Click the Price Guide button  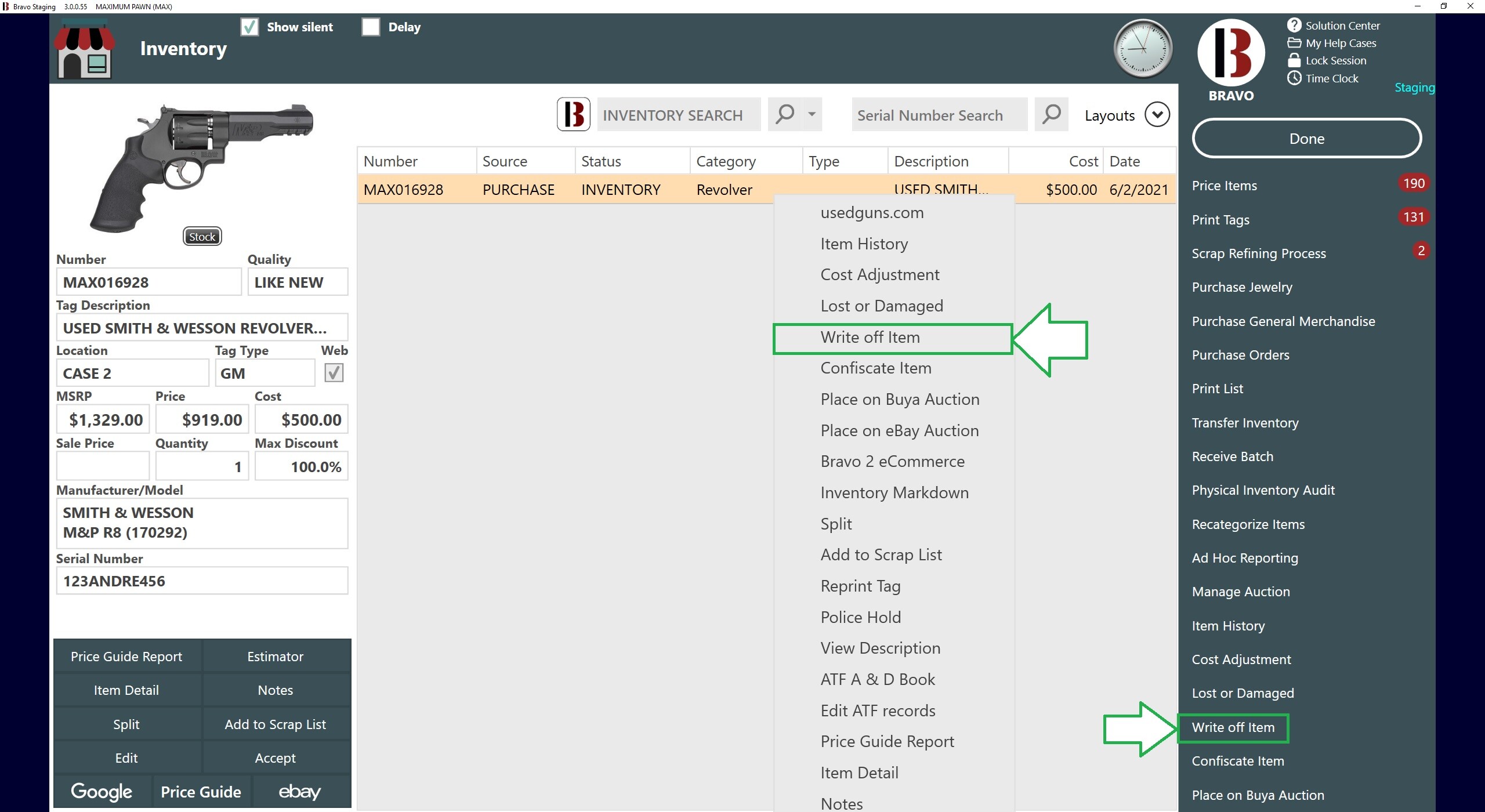(x=201, y=792)
